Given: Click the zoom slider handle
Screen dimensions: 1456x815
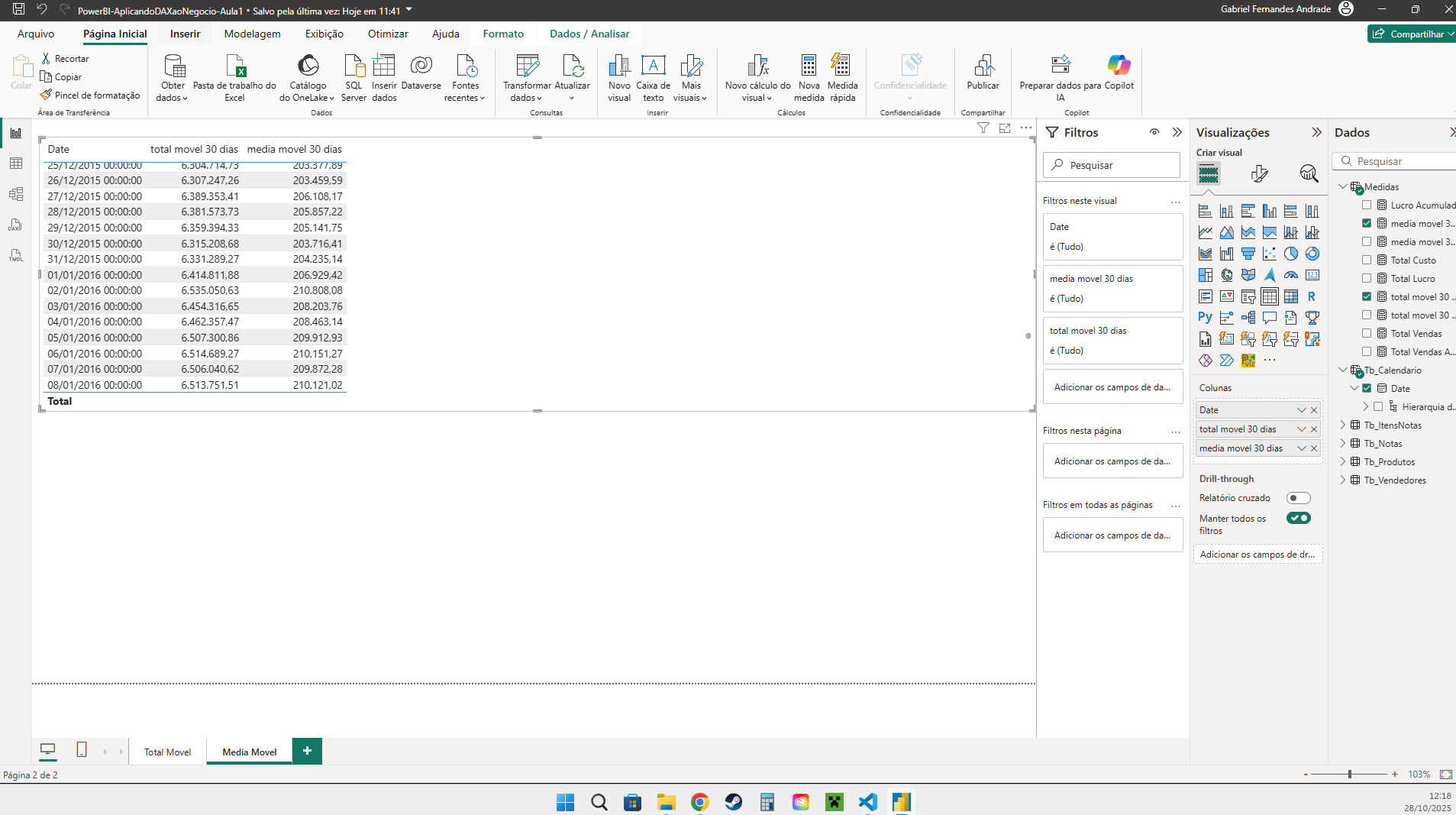Looking at the screenshot, I should tap(1350, 775).
